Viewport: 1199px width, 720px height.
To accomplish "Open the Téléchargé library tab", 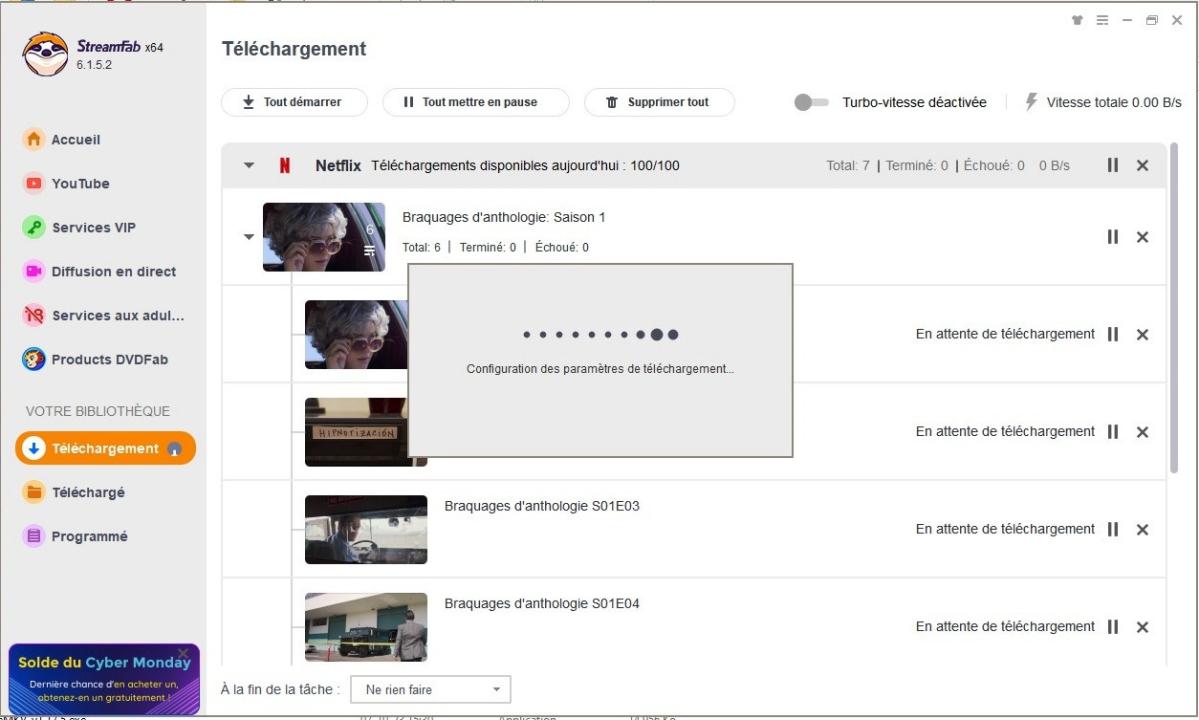I will (88, 492).
